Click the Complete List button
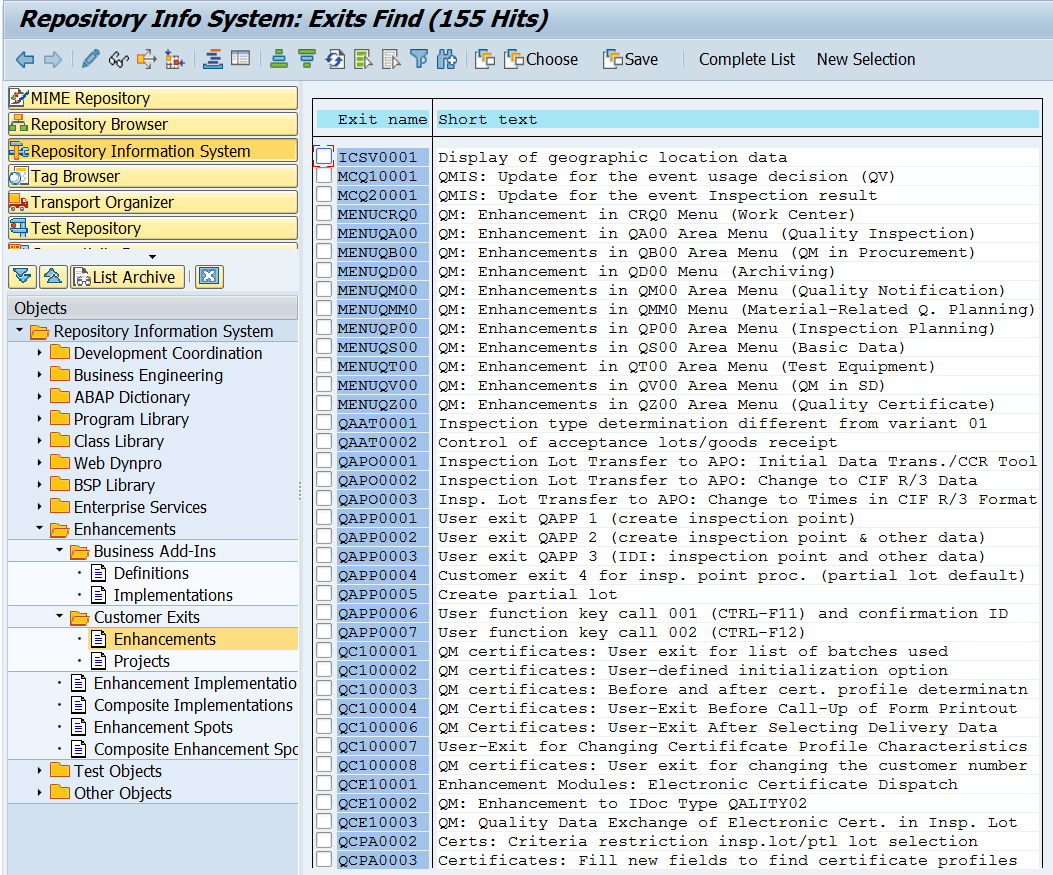Viewport: 1053px width, 875px height. tap(746, 60)
